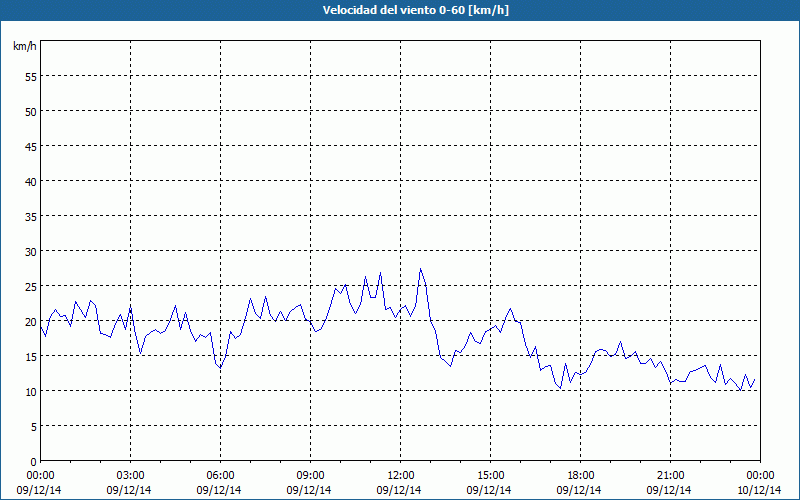Select the 55 y-axis label
The height and width of the screenshot is (500, 800).
(31, 77)
